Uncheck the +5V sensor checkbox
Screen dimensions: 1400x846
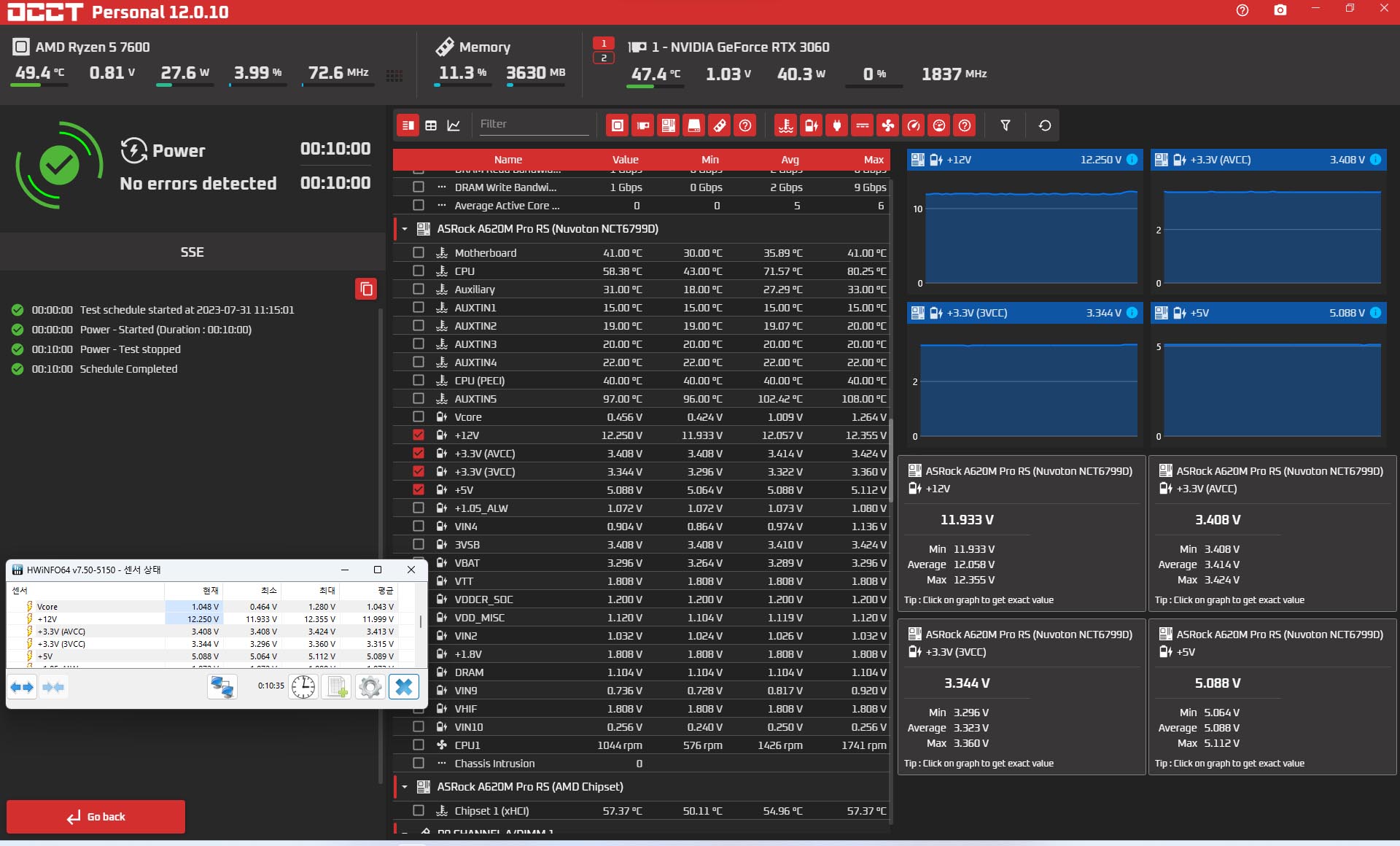point(418,489)
